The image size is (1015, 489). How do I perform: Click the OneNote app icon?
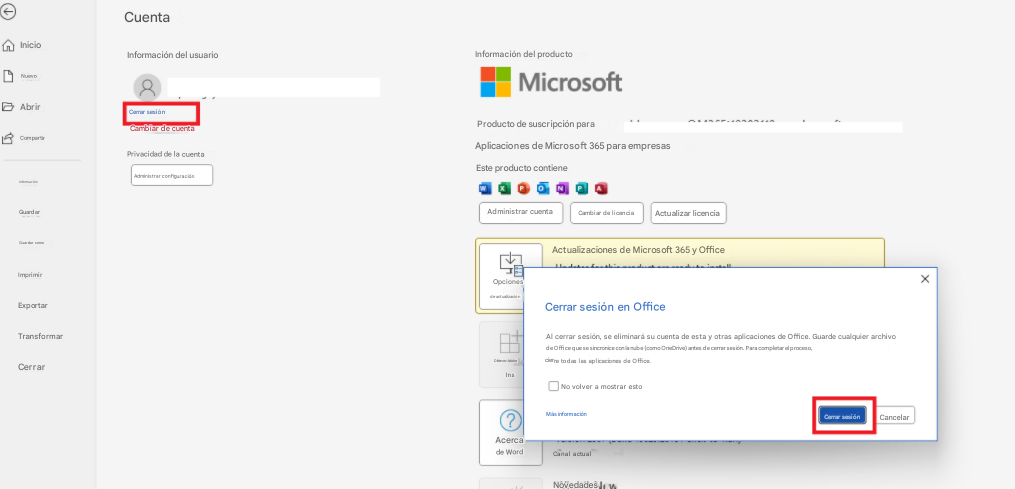(x=562, y=188)
